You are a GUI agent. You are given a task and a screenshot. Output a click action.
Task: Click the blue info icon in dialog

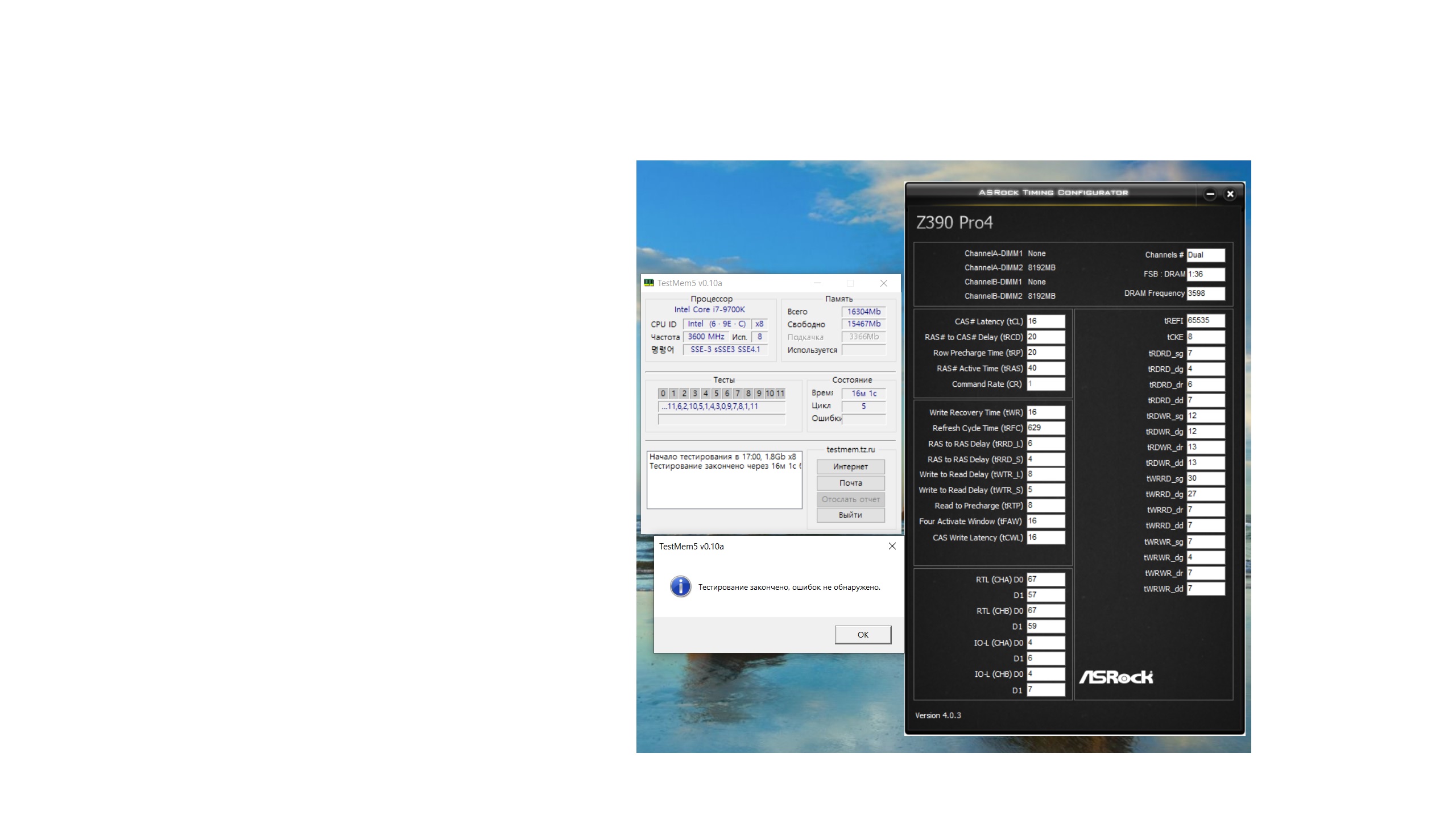click(x=680, y=586)
